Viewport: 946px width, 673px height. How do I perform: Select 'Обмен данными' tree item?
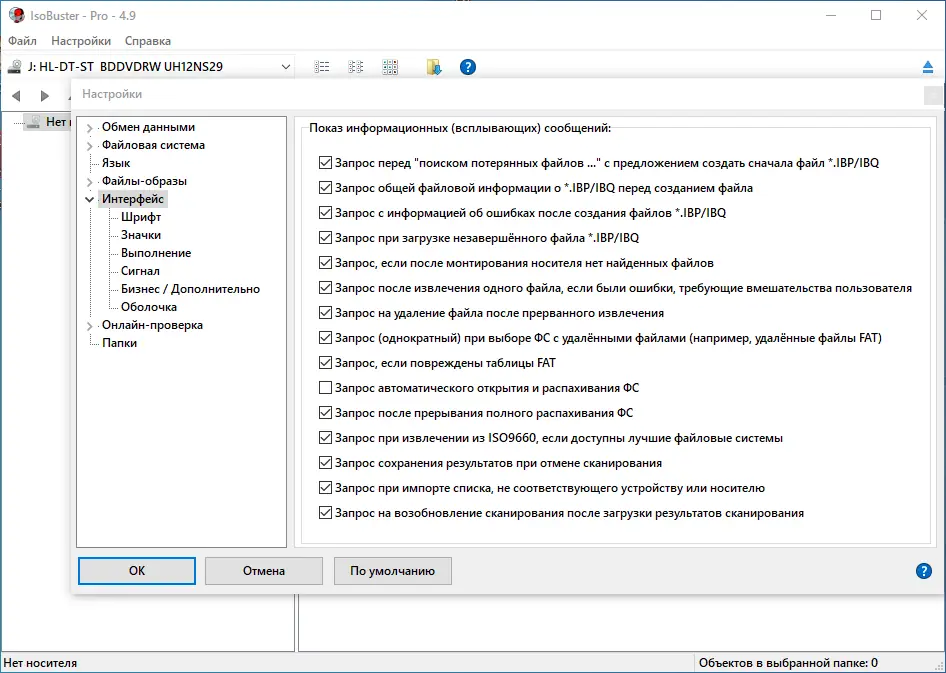(148, 127)
